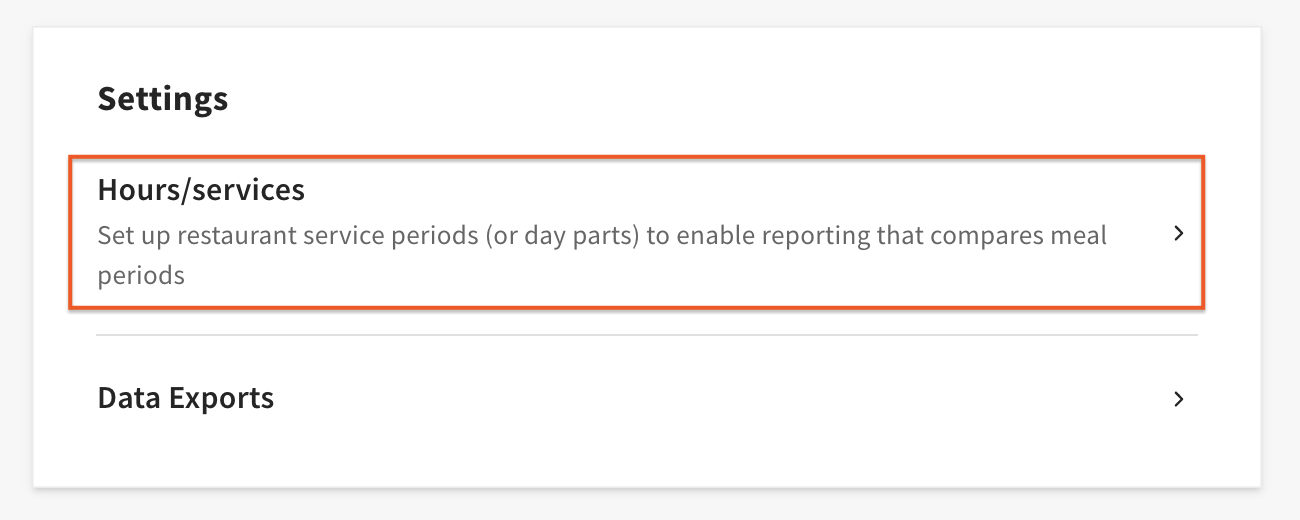This screenshot has height=520, width=1300.
Task: Expand Hours/services using its right arrow
Action: 1178,234
